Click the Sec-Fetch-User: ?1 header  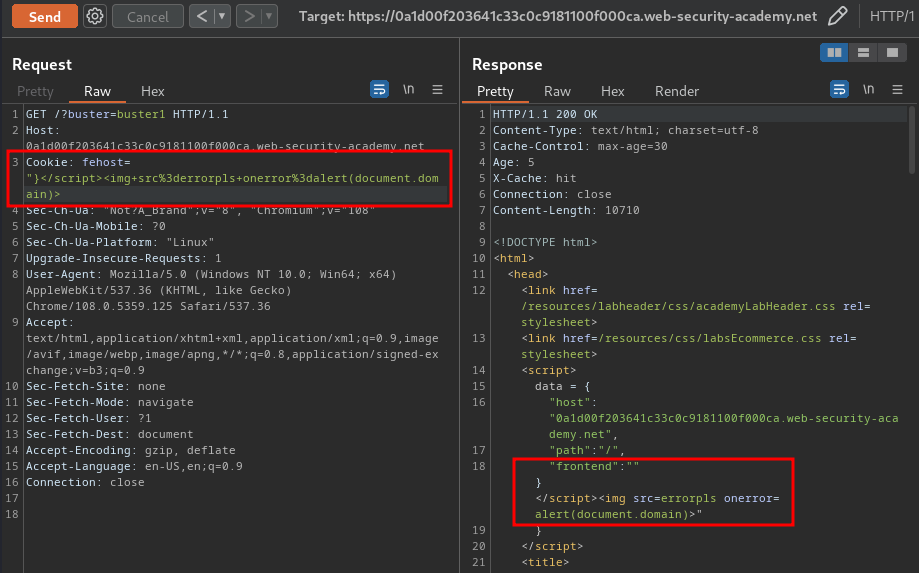[89, 418]
